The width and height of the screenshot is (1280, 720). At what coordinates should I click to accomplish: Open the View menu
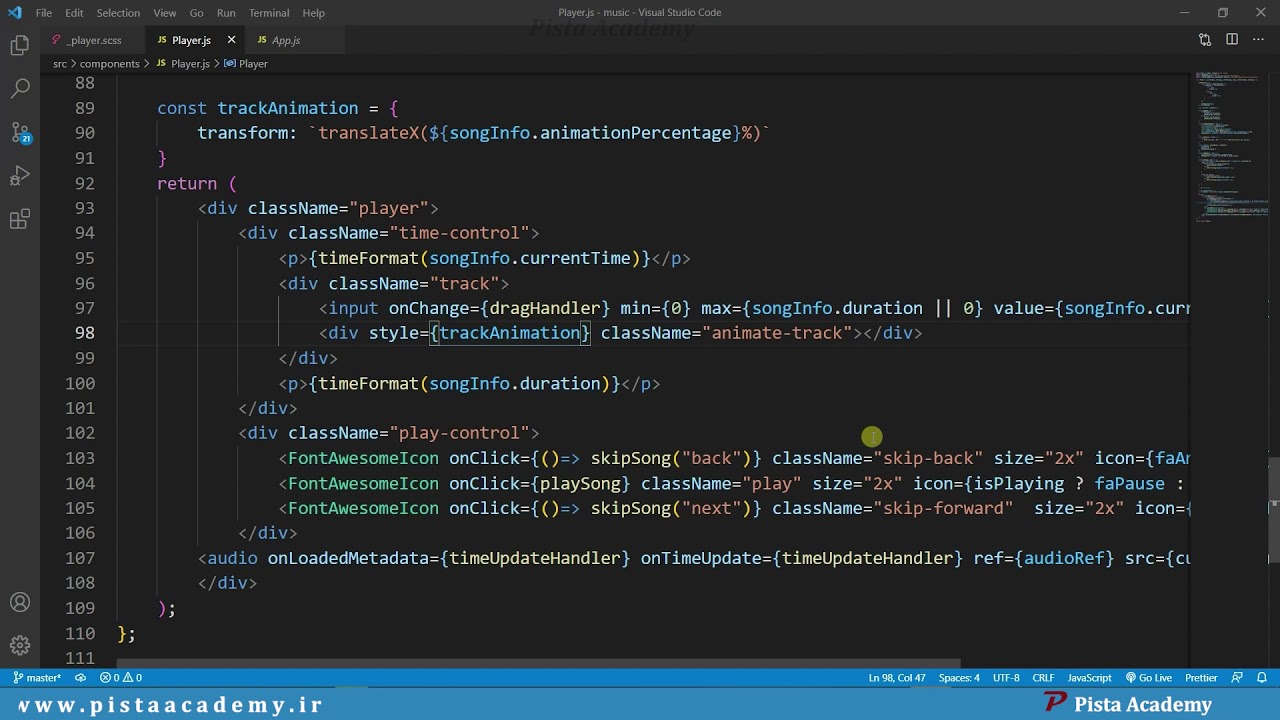[165, 13]
